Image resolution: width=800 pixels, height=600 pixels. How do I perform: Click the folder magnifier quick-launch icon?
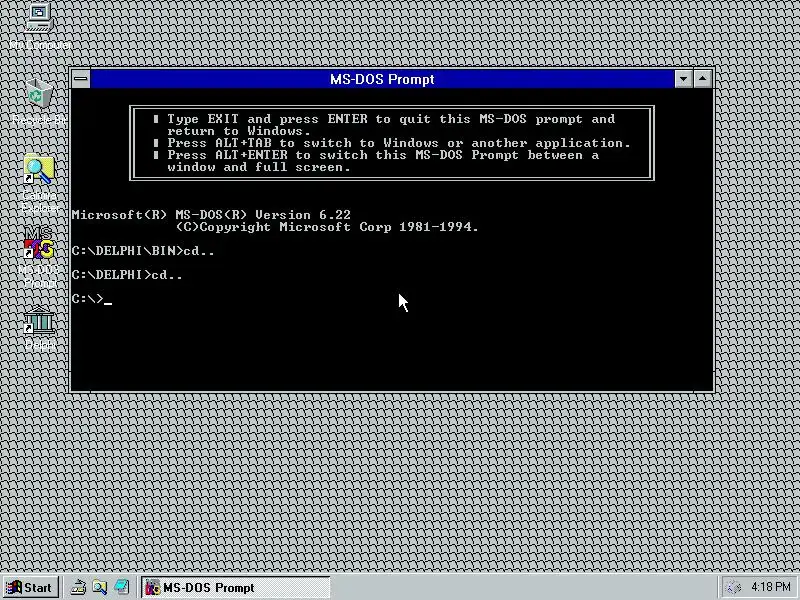click(100, 587)
